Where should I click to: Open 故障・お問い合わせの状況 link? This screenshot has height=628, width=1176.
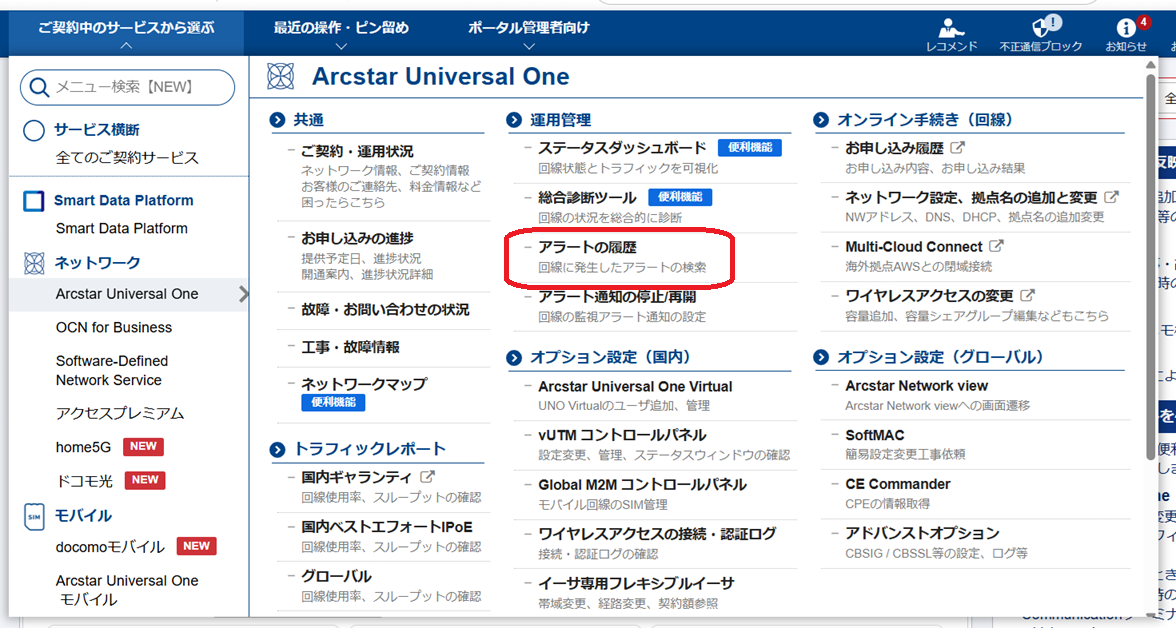point(386,310)
